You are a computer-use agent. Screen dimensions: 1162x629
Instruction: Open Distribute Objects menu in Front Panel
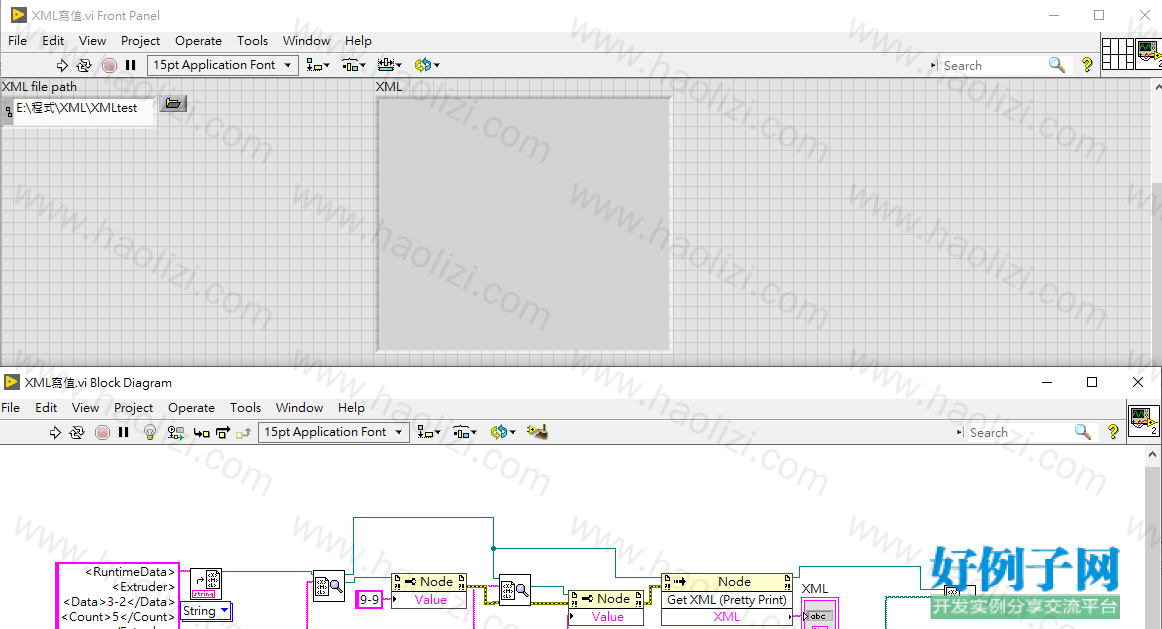[x=353, y=65]
